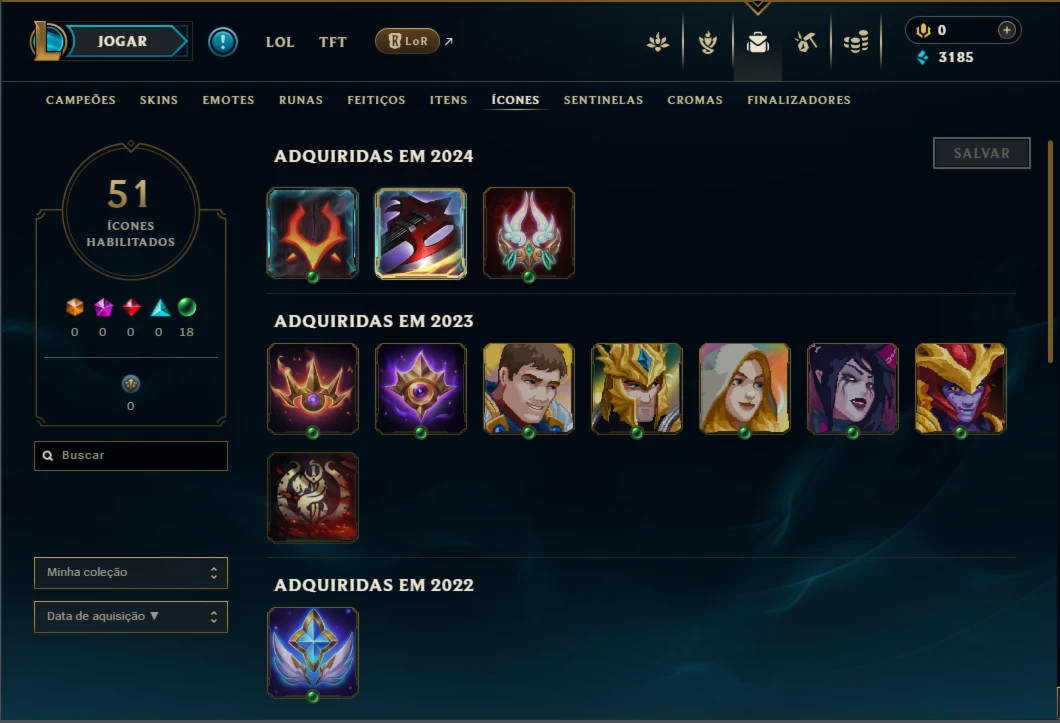Click the blue exclamation notification icon
The width and height of the screenshot is (1060, 723).
(x=222, y=42)
